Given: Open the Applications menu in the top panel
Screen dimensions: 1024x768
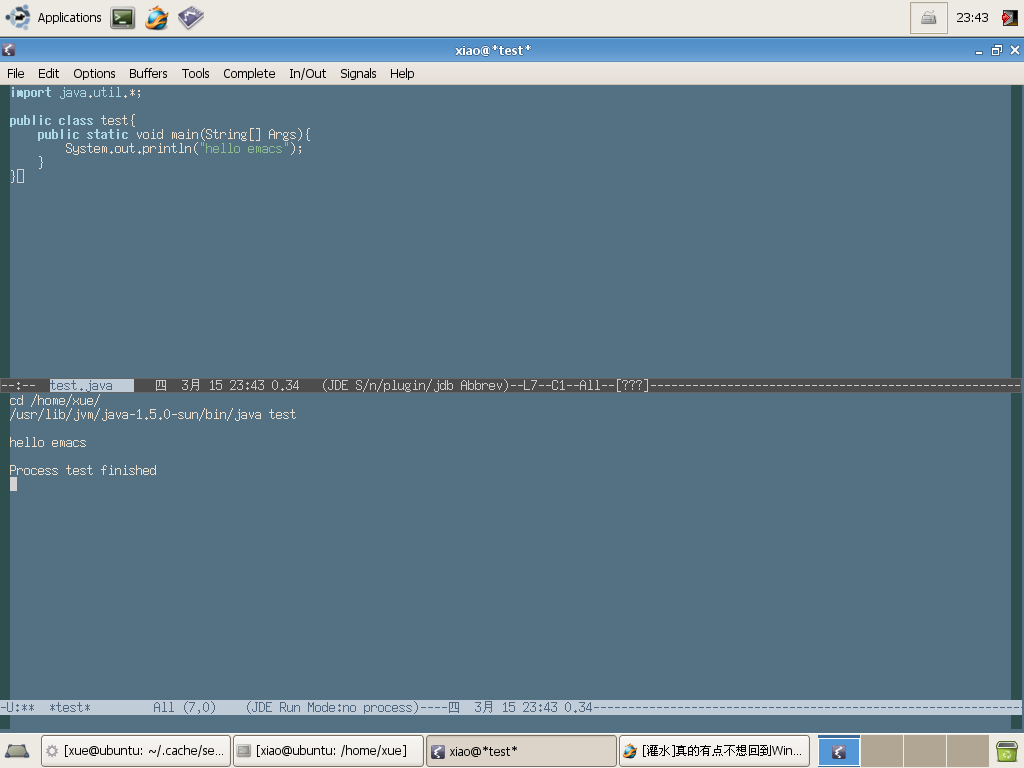Looking at the screenshot, I should coord(54,18).
